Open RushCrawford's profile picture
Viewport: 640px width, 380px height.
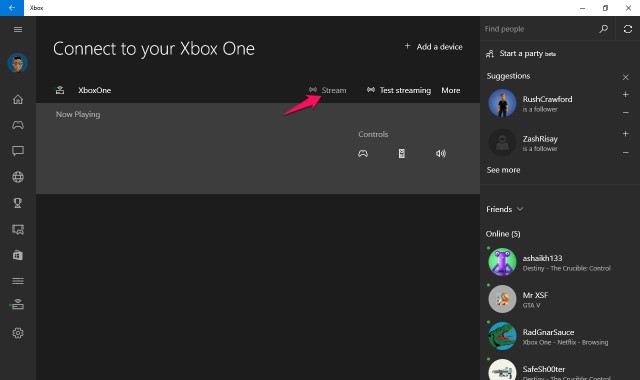pos(502,103)
